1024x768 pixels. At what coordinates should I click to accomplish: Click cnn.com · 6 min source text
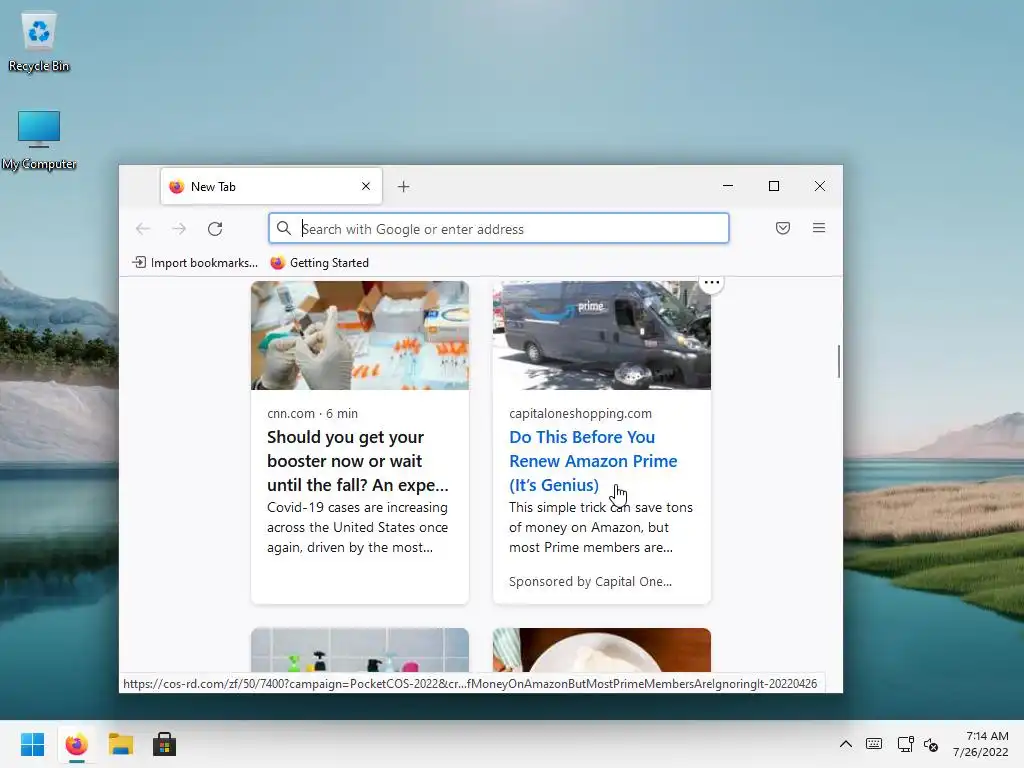click(x=312, y=413)
